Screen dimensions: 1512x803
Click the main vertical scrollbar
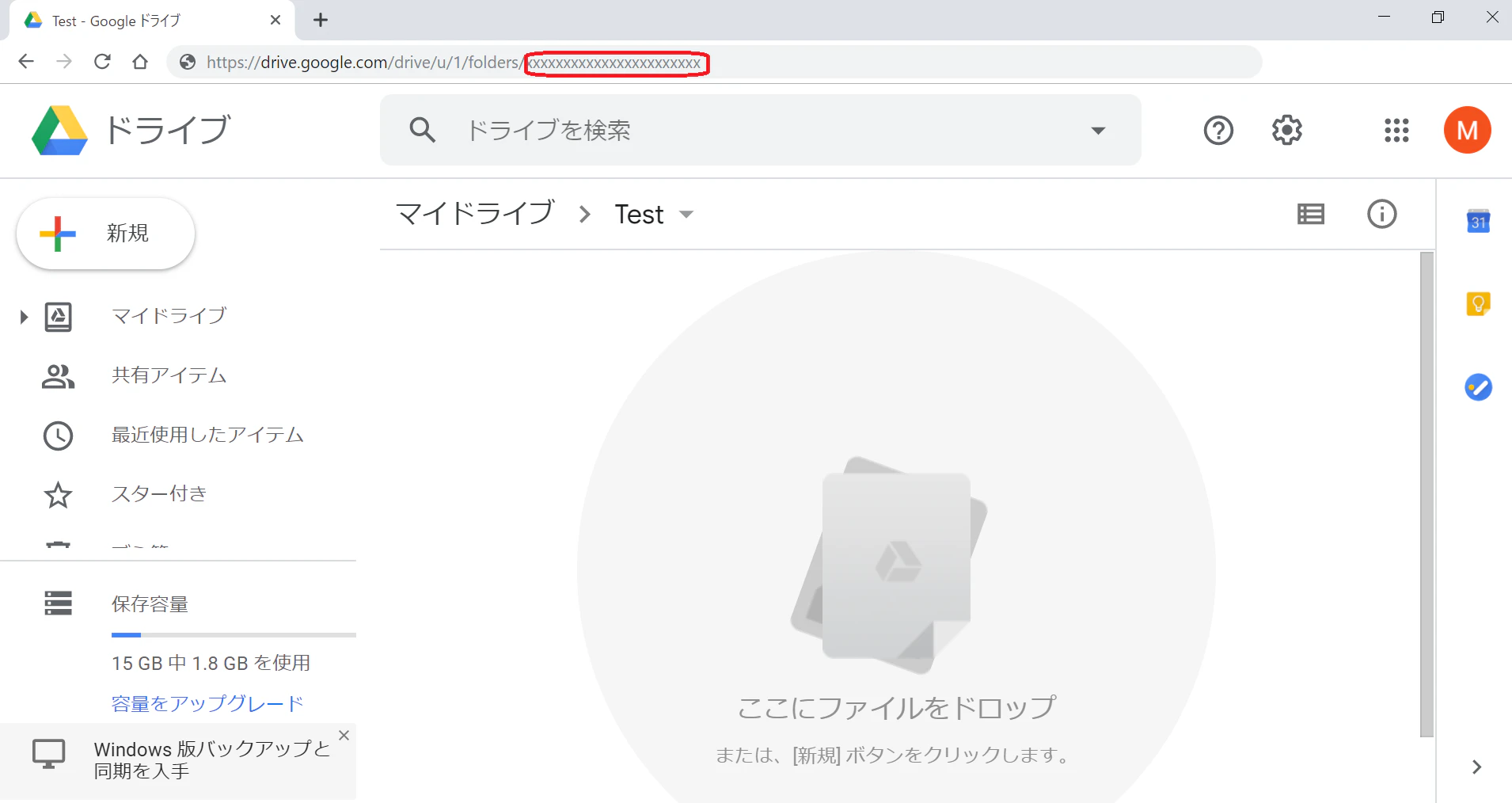point(1427,495)
